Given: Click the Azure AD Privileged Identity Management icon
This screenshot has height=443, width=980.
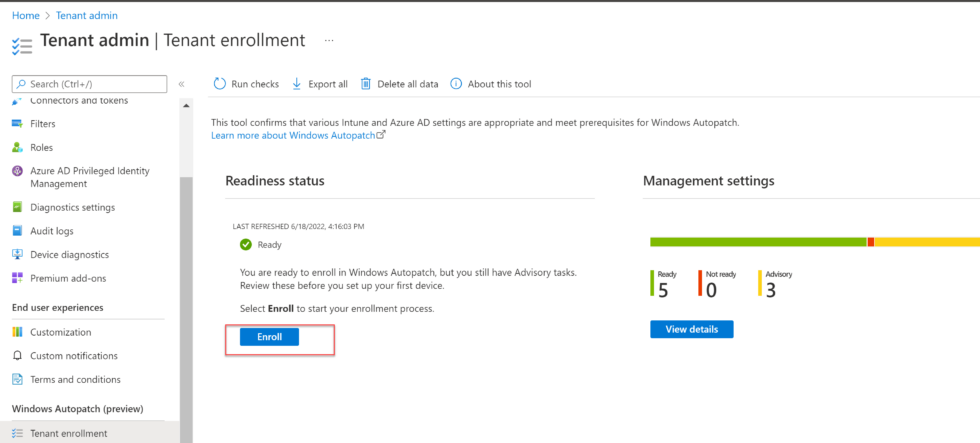Looking at the screenshot, I should pos(18,171).
